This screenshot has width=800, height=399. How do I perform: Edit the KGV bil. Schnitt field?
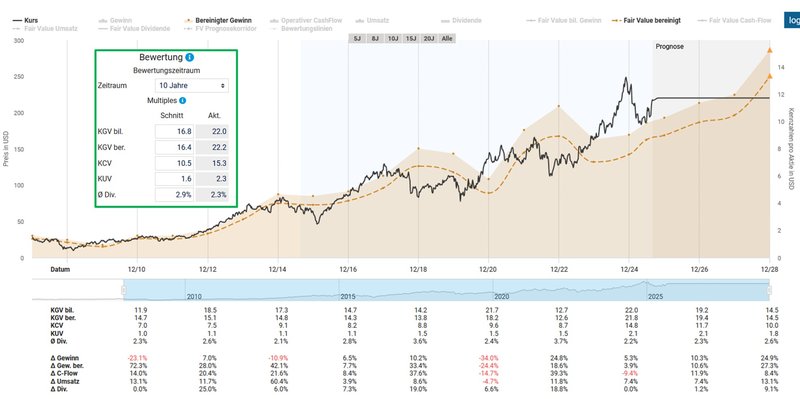tap(174, 132)
